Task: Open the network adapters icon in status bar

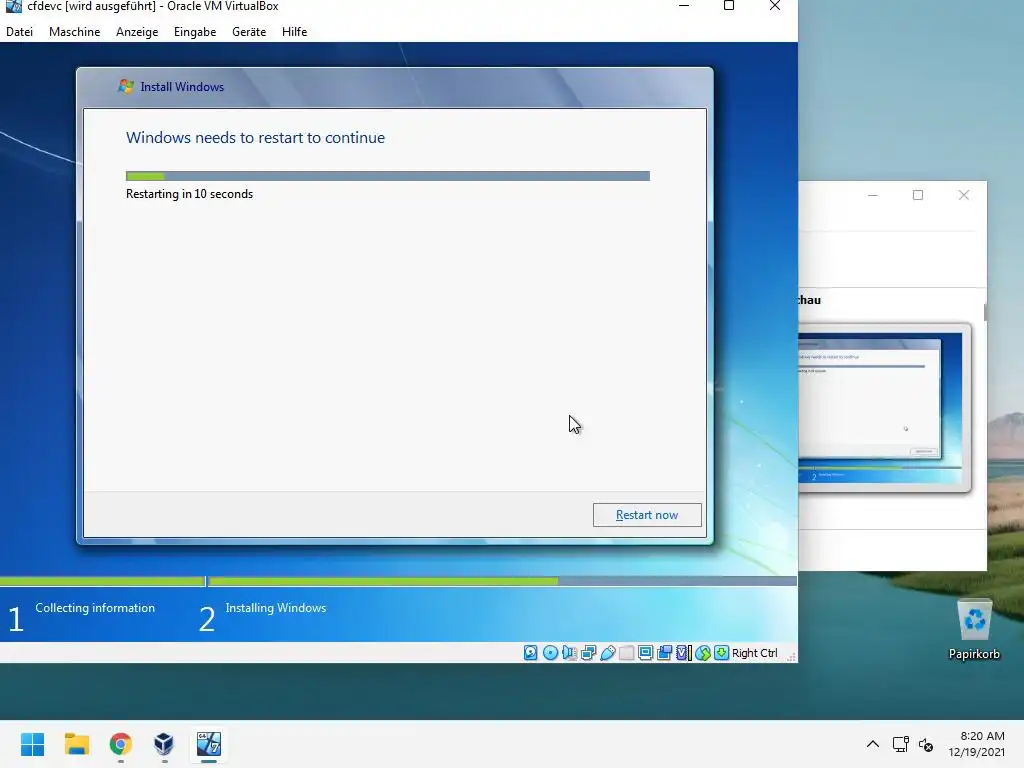Action: click(x=588, y=652)
